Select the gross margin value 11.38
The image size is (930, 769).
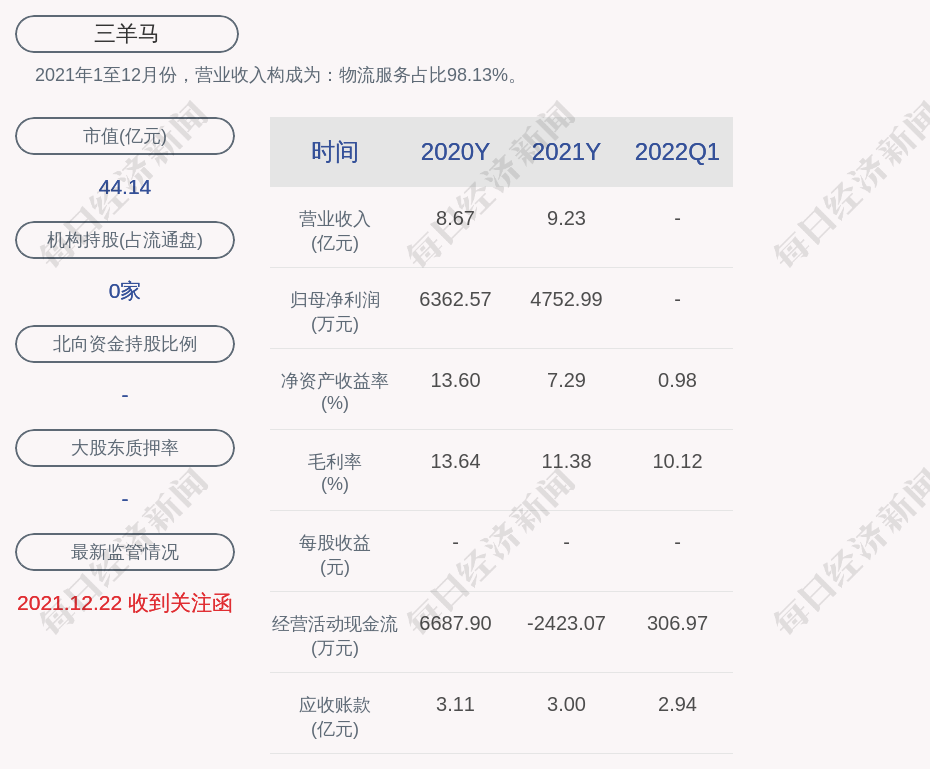(566, 461)
